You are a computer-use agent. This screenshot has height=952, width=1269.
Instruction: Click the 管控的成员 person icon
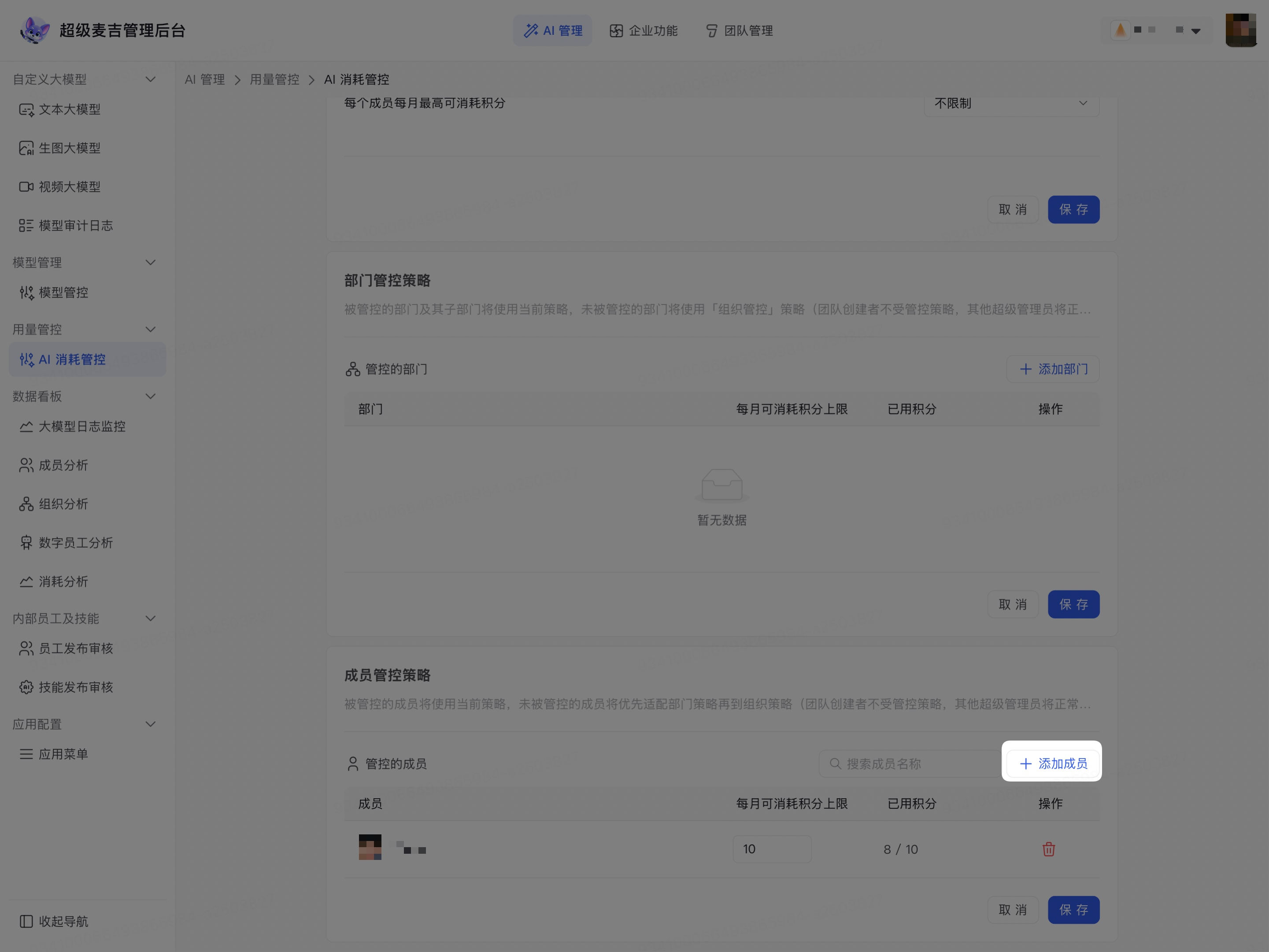click(353, 764)
